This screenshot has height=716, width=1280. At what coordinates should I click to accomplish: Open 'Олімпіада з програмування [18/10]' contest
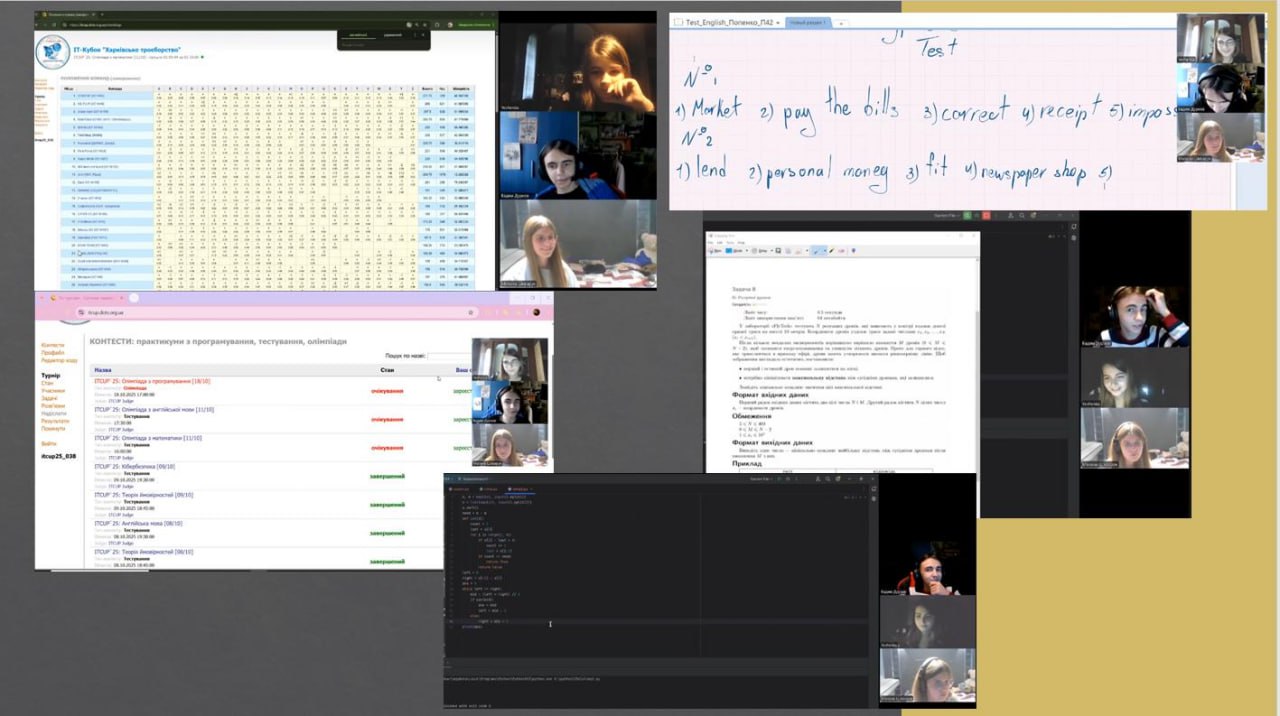click(x=152, y=381)
